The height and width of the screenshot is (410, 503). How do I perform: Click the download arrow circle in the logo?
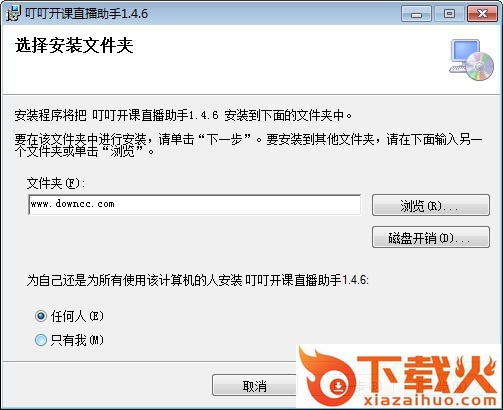pos(338,386)
